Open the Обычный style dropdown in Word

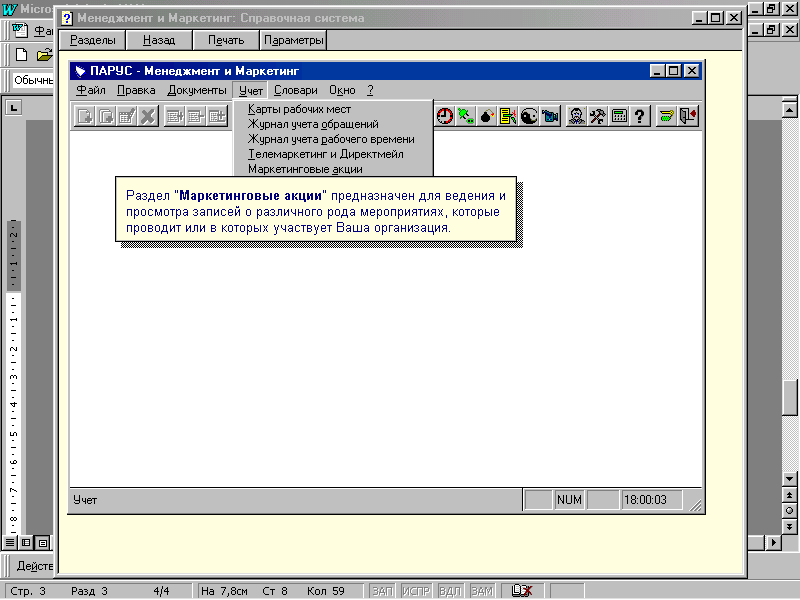click(x=33, y=80)
